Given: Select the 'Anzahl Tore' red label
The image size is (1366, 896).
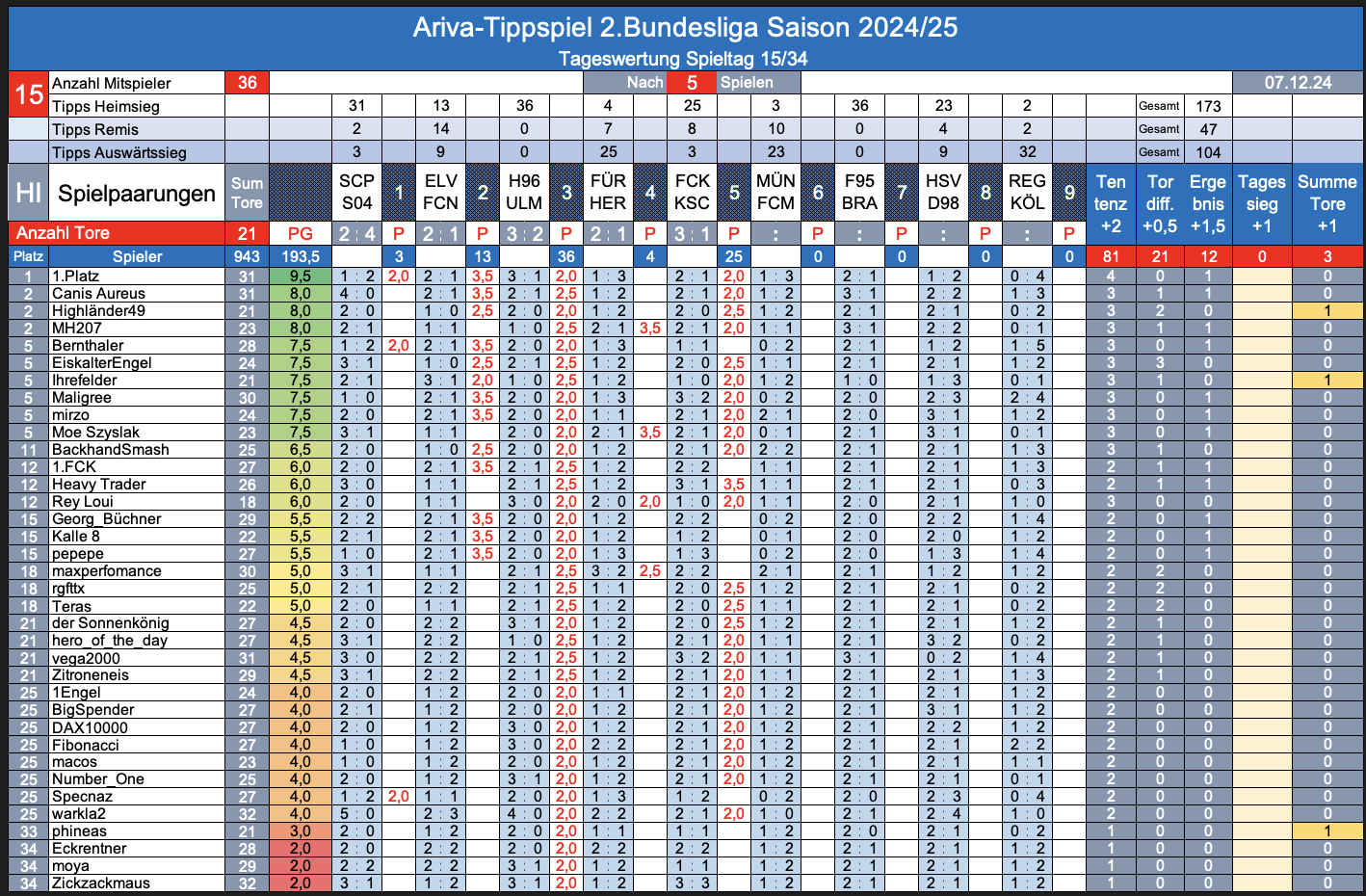Looking at the screenshot, I should (63, 233).
